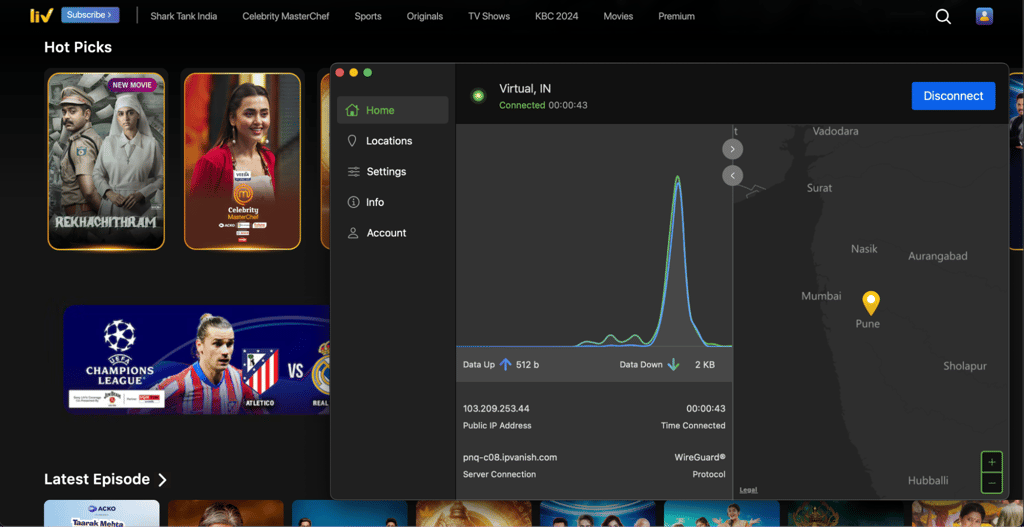Click the Hubballi label on the map
This screenshot has height=527, width=1024.
pyautogui.click(x=928, y=481)
